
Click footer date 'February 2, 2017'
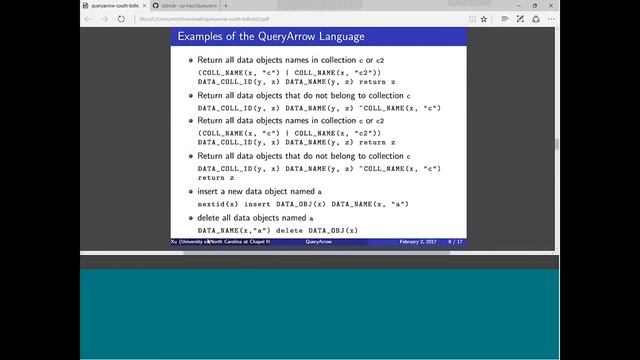click(418, 242)
